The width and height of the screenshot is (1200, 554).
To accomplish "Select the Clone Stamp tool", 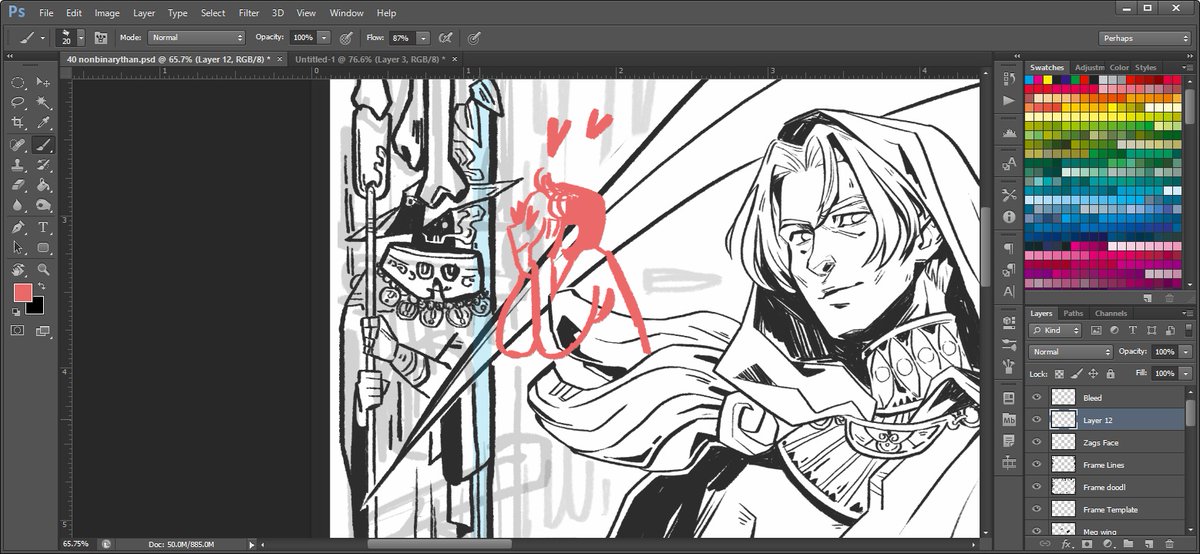I will pyautogui.click(x=18, y=165).
